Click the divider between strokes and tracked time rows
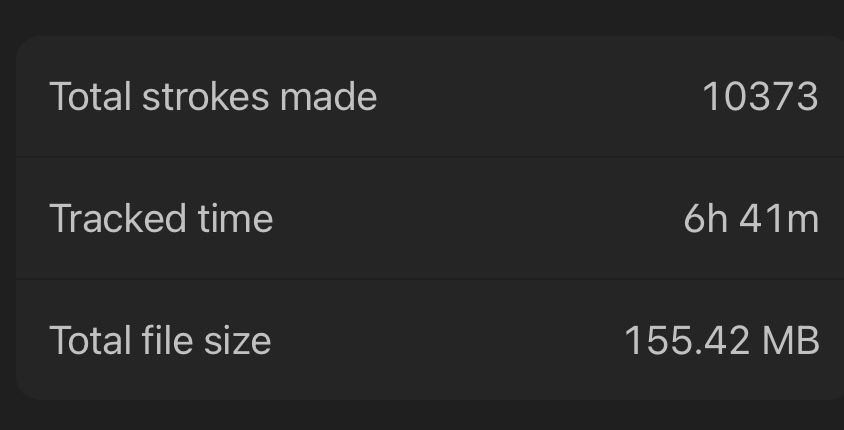The height and width of the screenshot is (430, 844). coord(430,157)
